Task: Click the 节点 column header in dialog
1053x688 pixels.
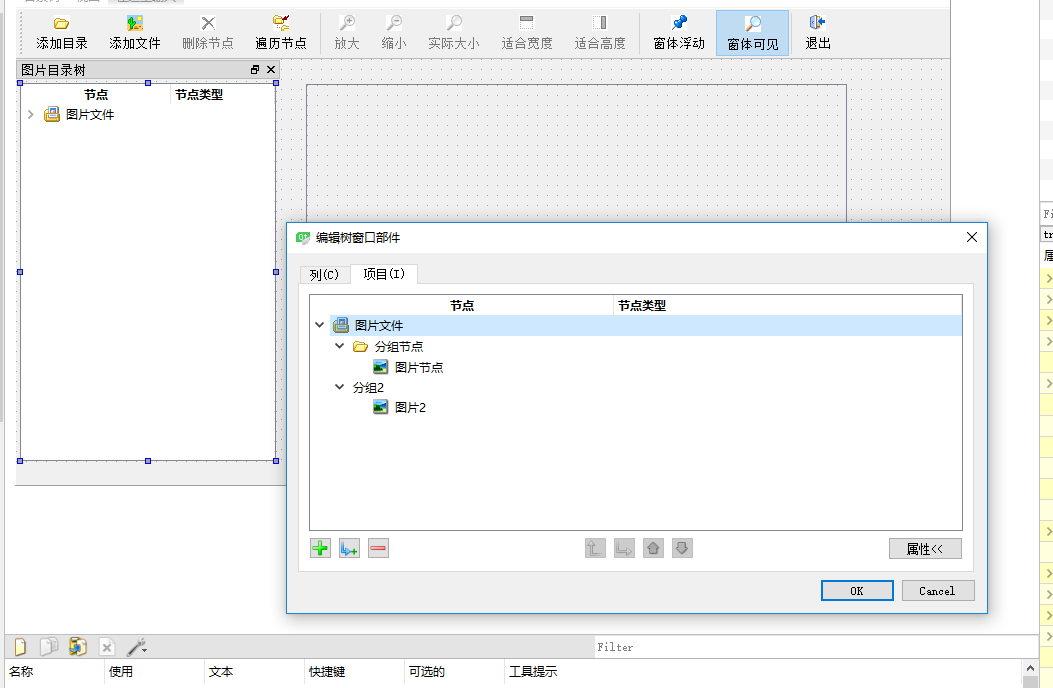Action: (x=461, y=306)
